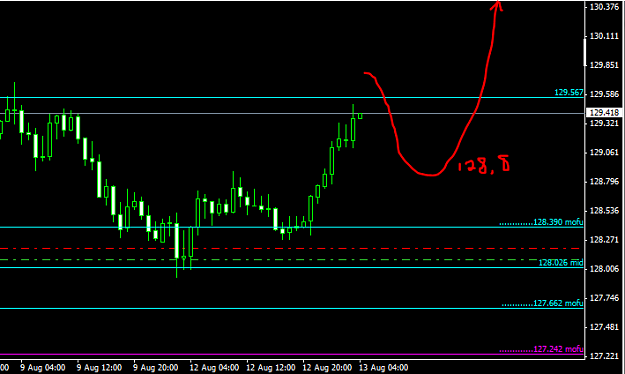Image resolution: width=625 pixels, height=374 pixels.
Task: Select the green dash-dot horizontal line
Action: (292, 260)
